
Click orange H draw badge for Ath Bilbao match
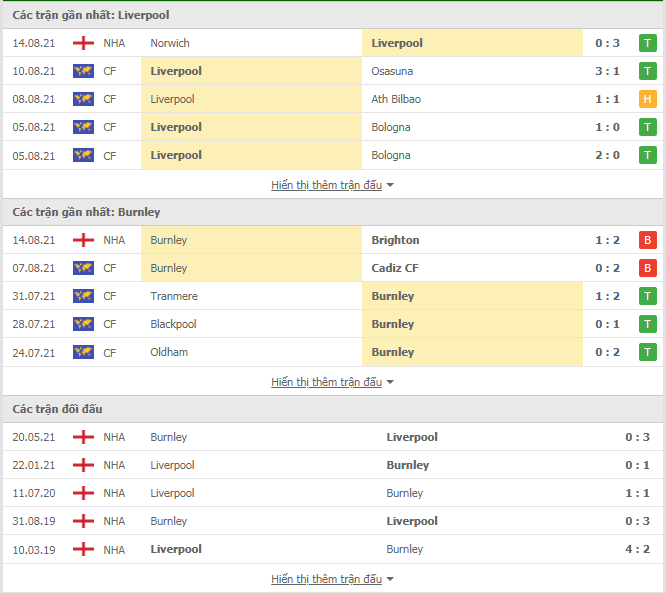(647, 99)
